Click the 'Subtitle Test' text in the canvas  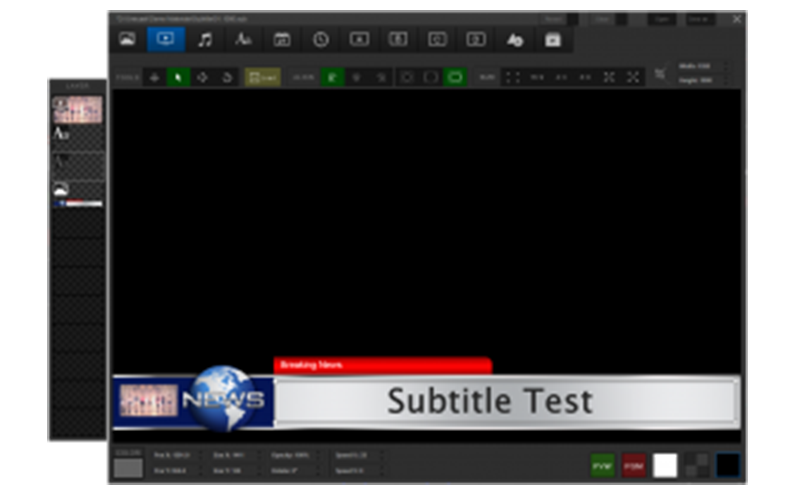coord(489,402)
